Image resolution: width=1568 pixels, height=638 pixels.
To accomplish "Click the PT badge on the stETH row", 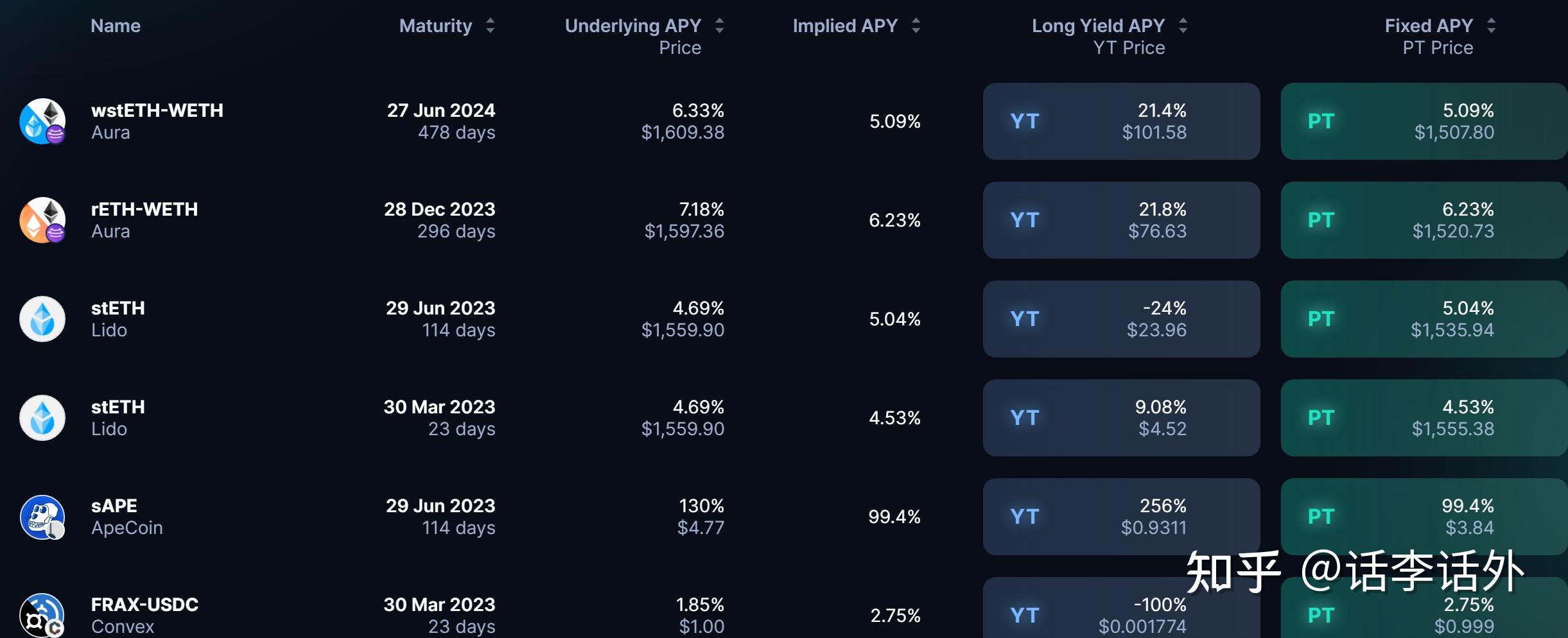I will click(1321, 318).
